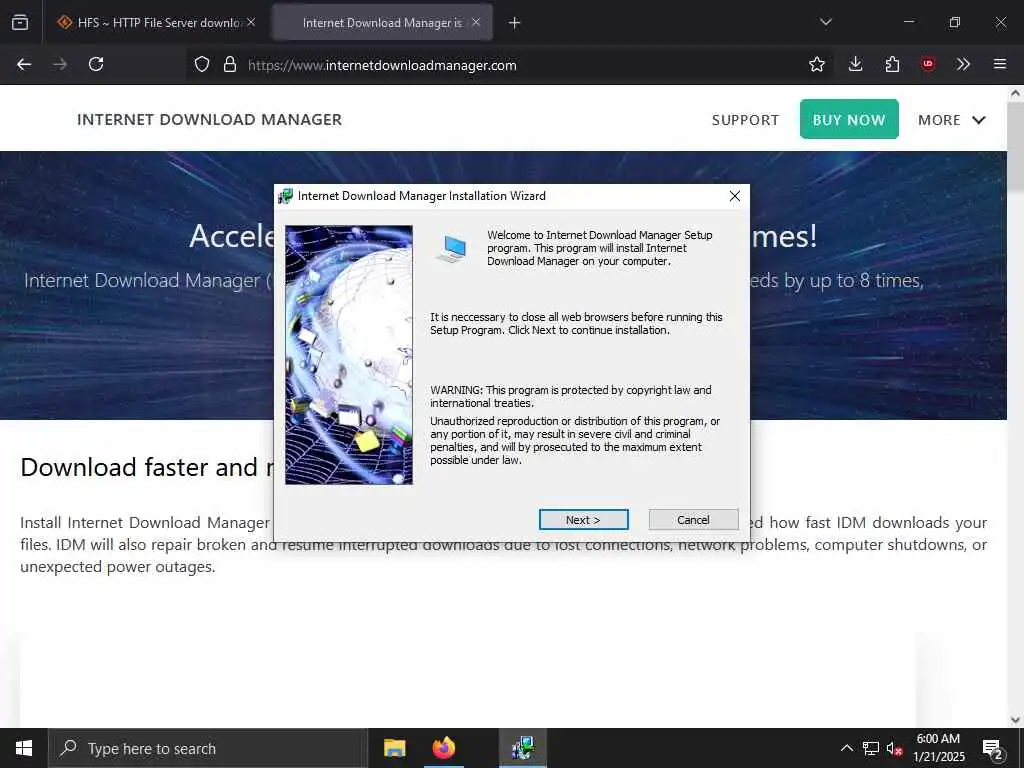Select the Internet Download Manager tab
This screenshot has width=1024, height=768.
pos(382,23)
